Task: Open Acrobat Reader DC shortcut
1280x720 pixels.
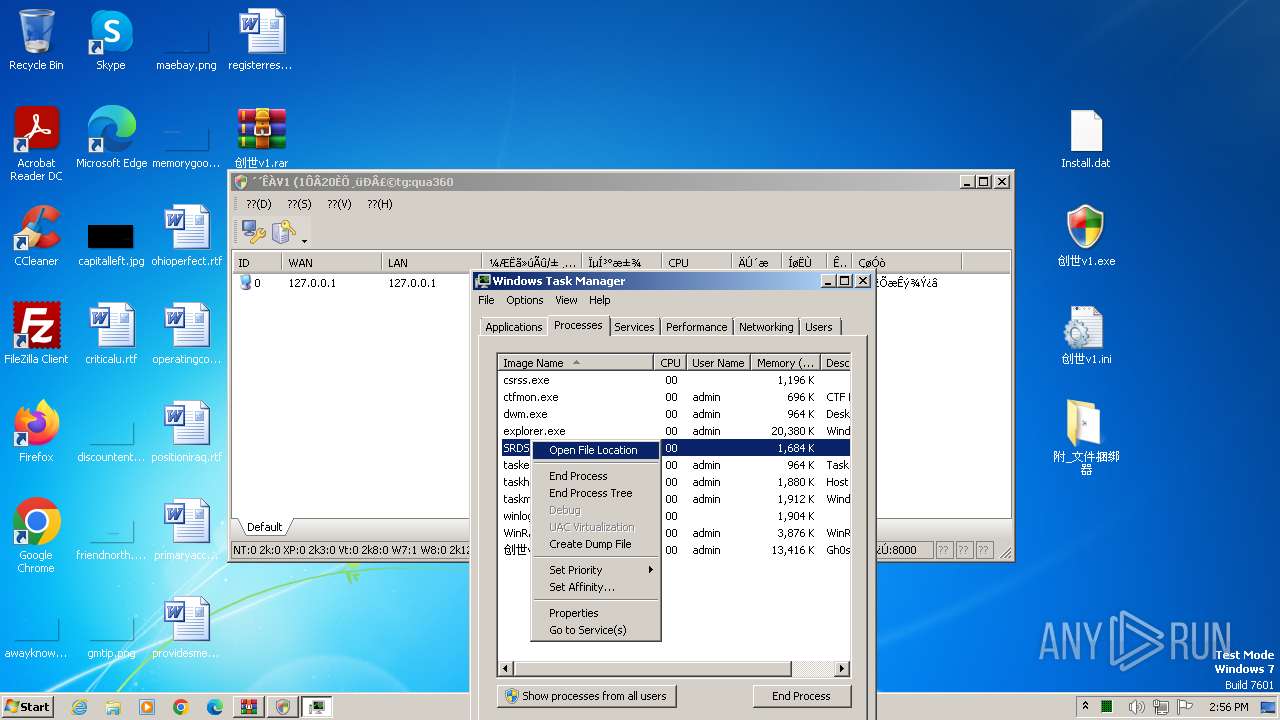Action: [36, 144]
